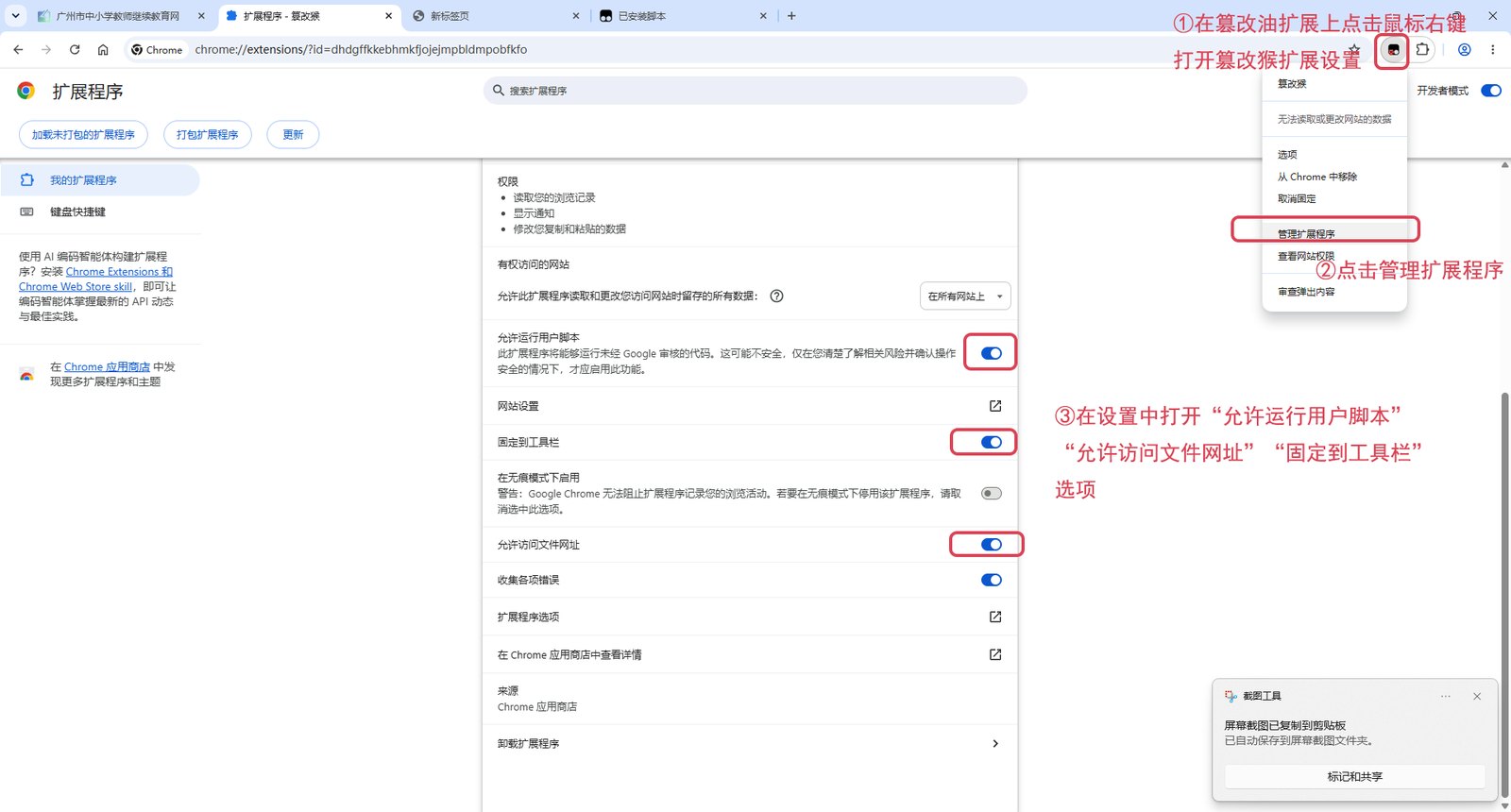Image resolution: width=1511 pixels, height=812 pixels.
Task: Click 管理扩展程序 in the context menu
Action: click(x=1334, y=233)
